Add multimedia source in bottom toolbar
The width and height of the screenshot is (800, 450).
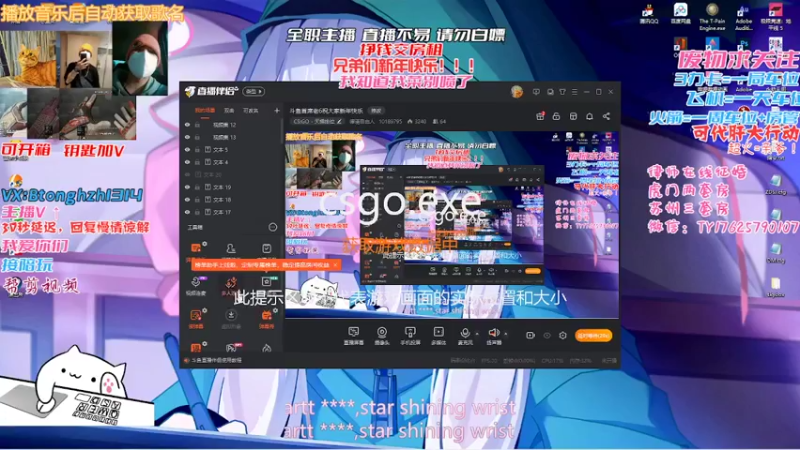tap(438, 335)
